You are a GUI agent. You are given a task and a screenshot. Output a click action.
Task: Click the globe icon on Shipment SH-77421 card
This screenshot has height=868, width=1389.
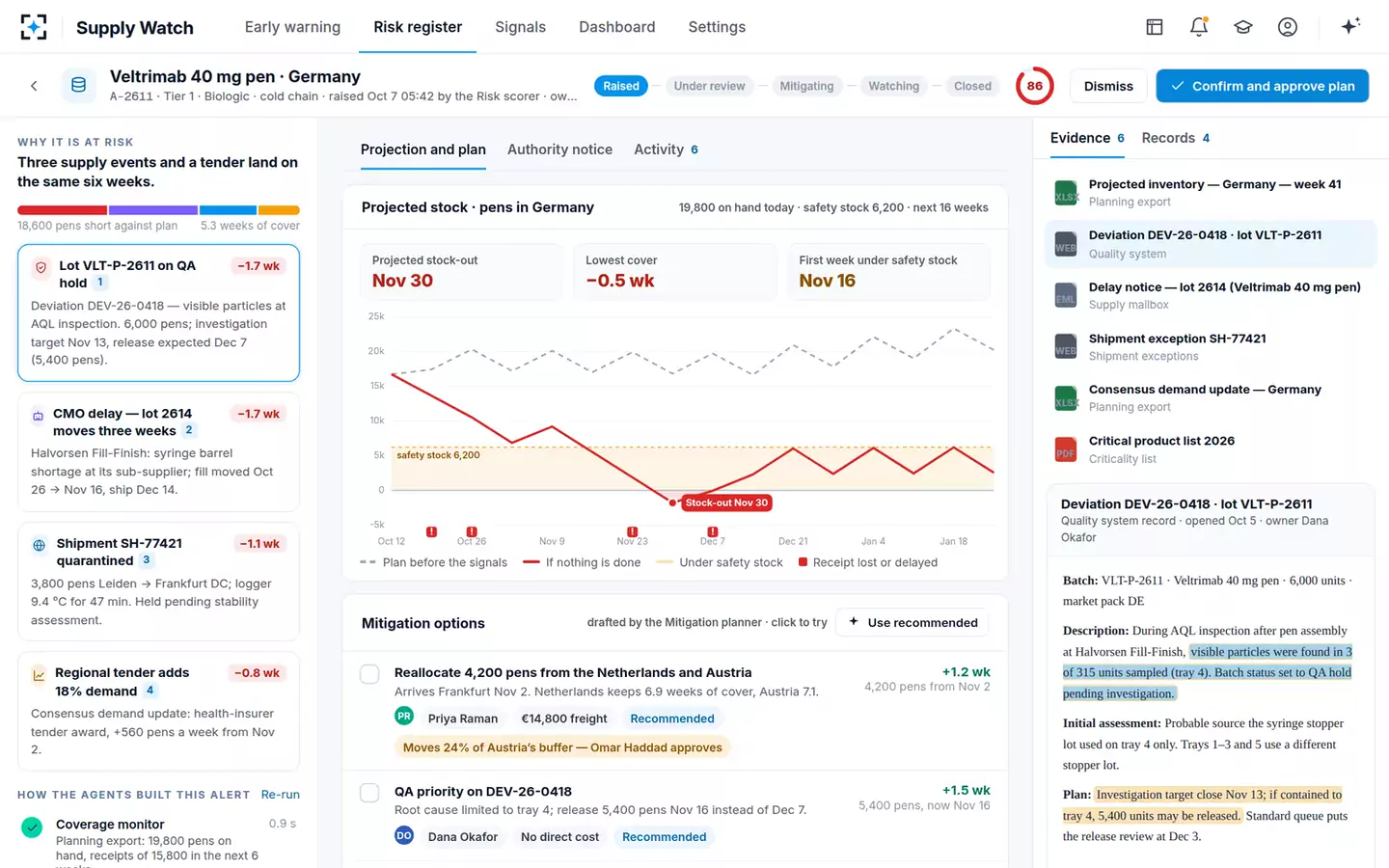pos(40,545)
